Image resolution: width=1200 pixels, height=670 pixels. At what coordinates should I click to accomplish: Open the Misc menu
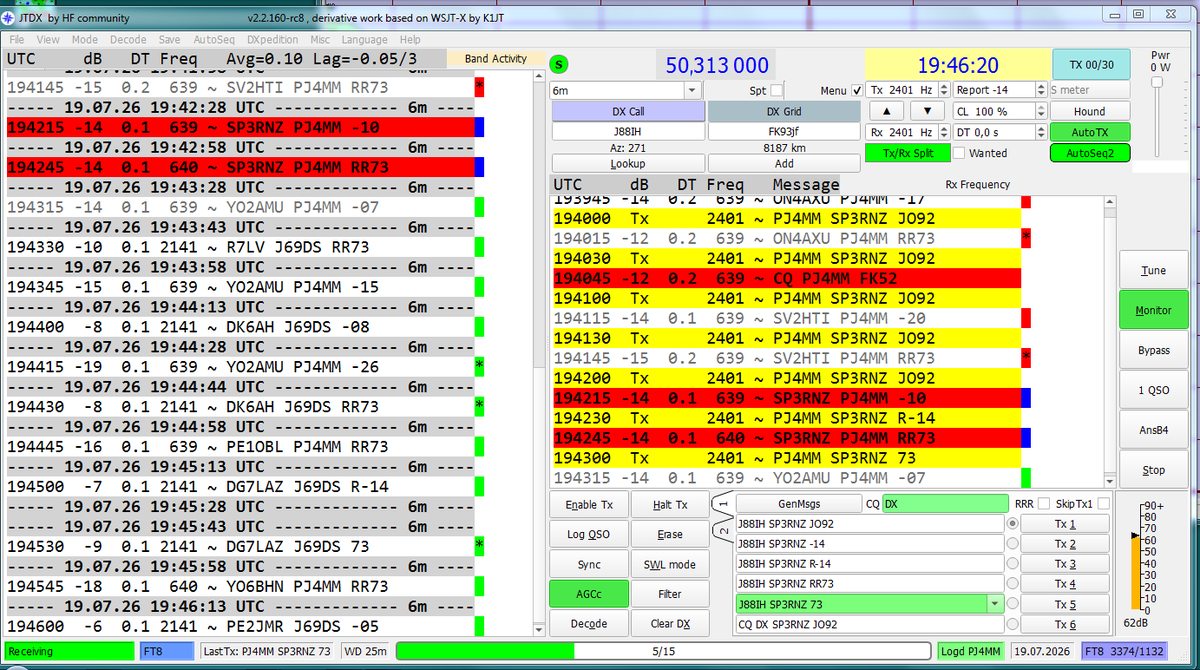click(x=320, y=40)
